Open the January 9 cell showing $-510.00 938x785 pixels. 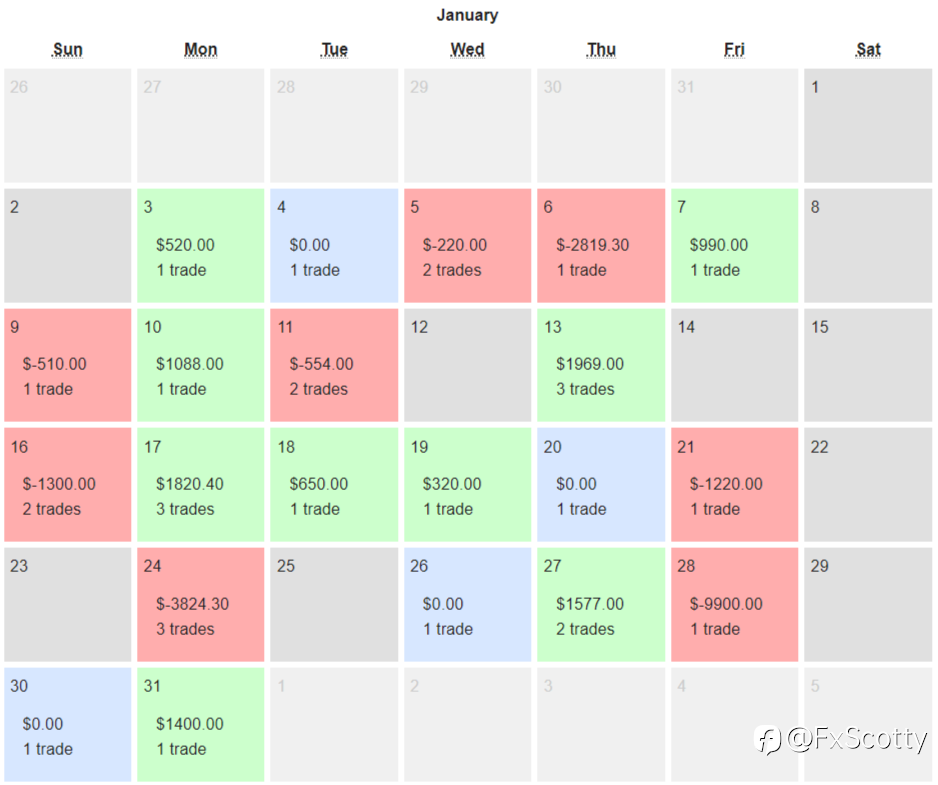coord(68,365)
